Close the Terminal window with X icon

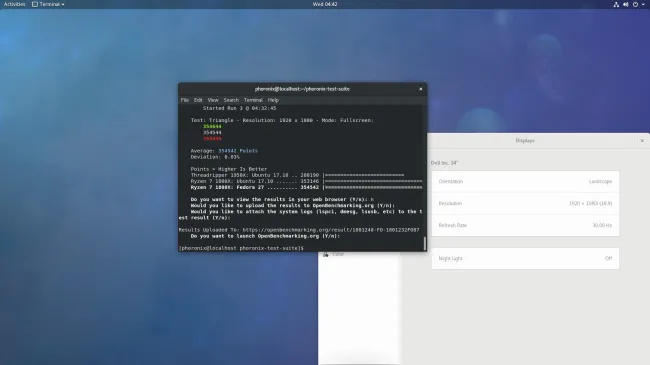click(x=420, y=89)
